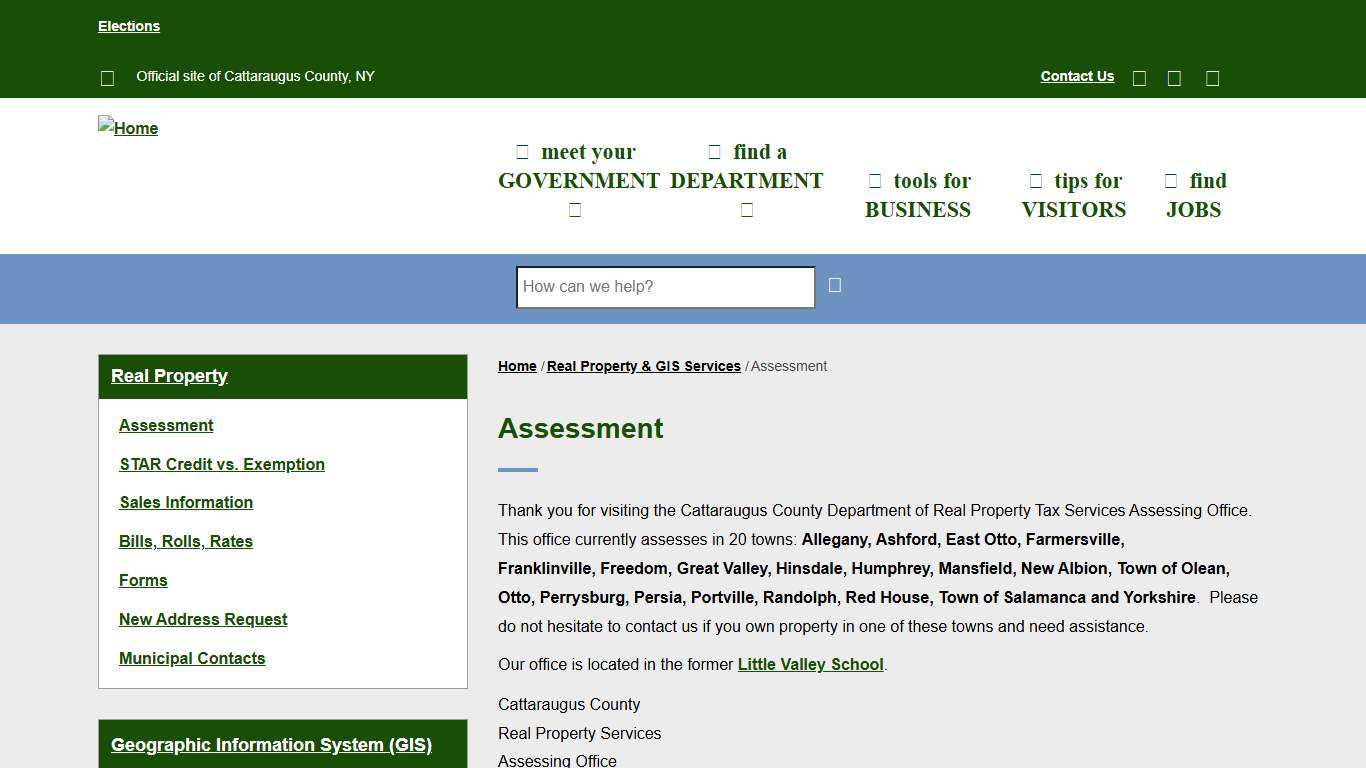Open 'Geographic Information System (GIS)' section
1366x768 pixels.
tap(271, 745)
